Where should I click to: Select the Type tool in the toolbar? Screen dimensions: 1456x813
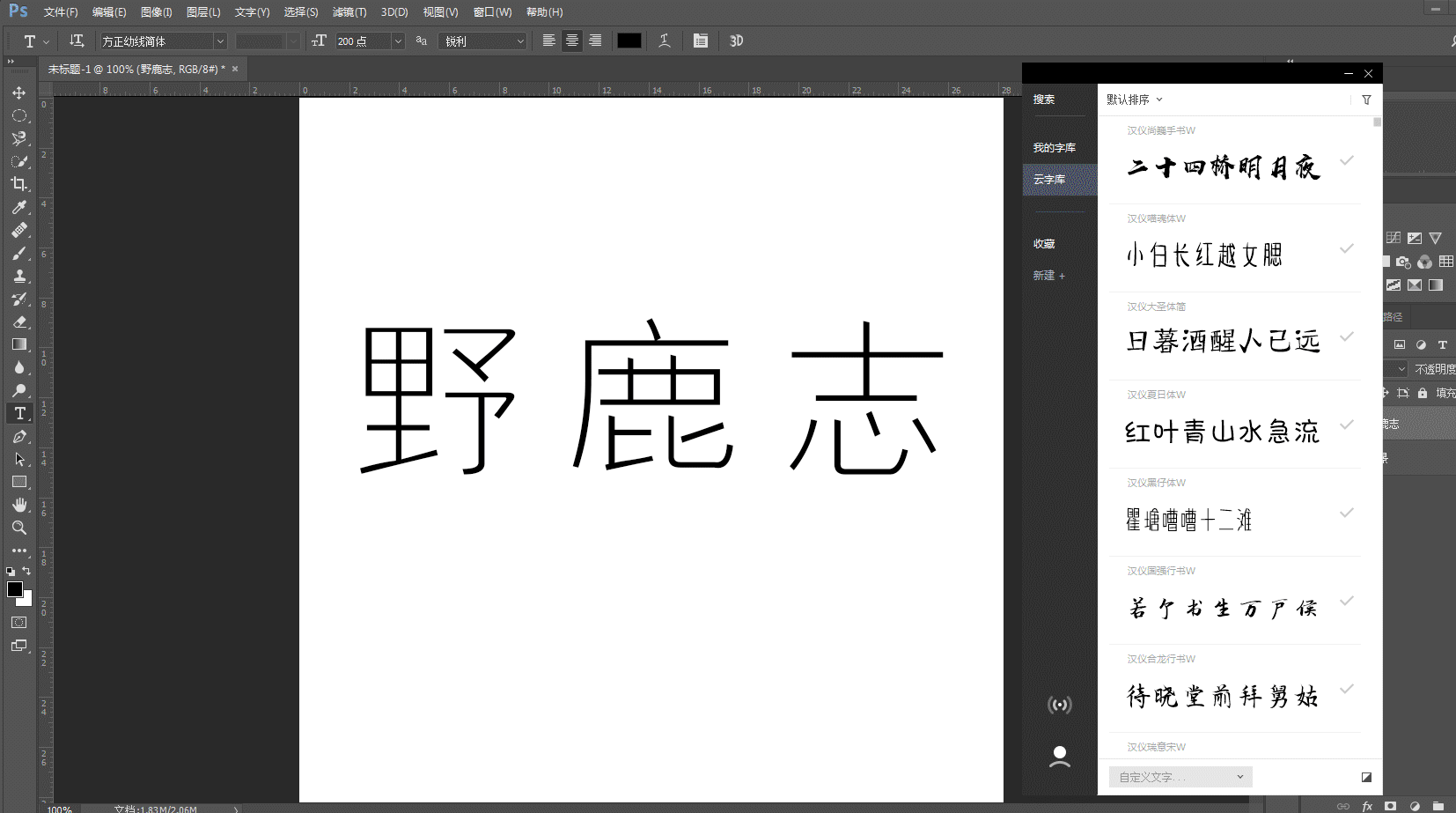(18, 412)
